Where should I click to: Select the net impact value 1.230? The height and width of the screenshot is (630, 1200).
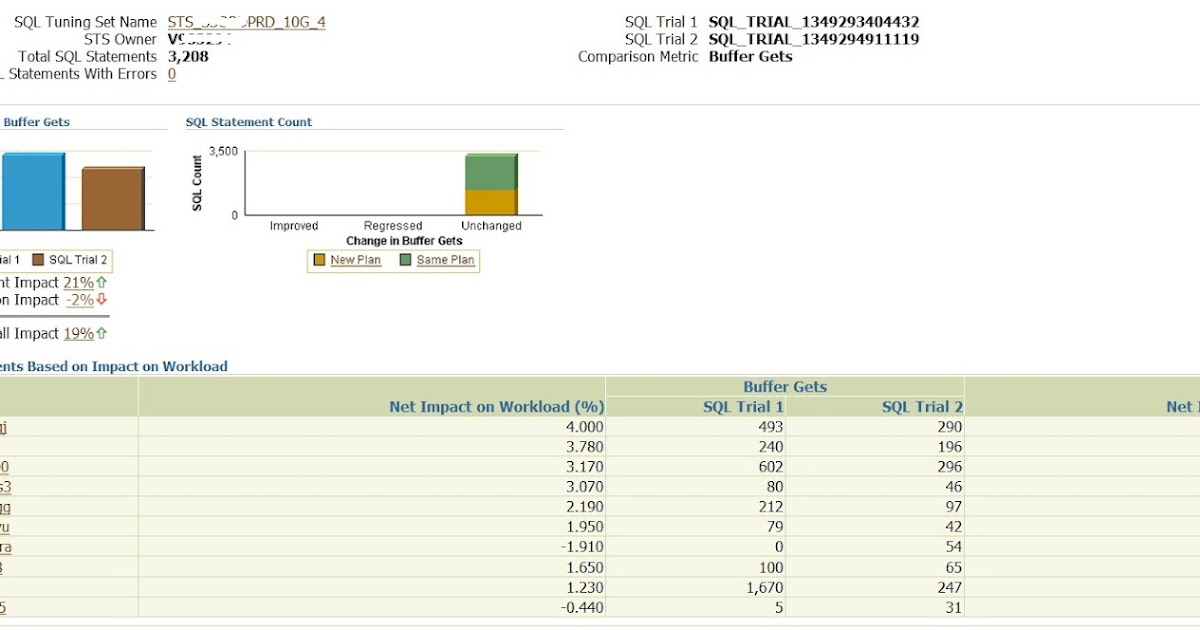coord(584,587)
